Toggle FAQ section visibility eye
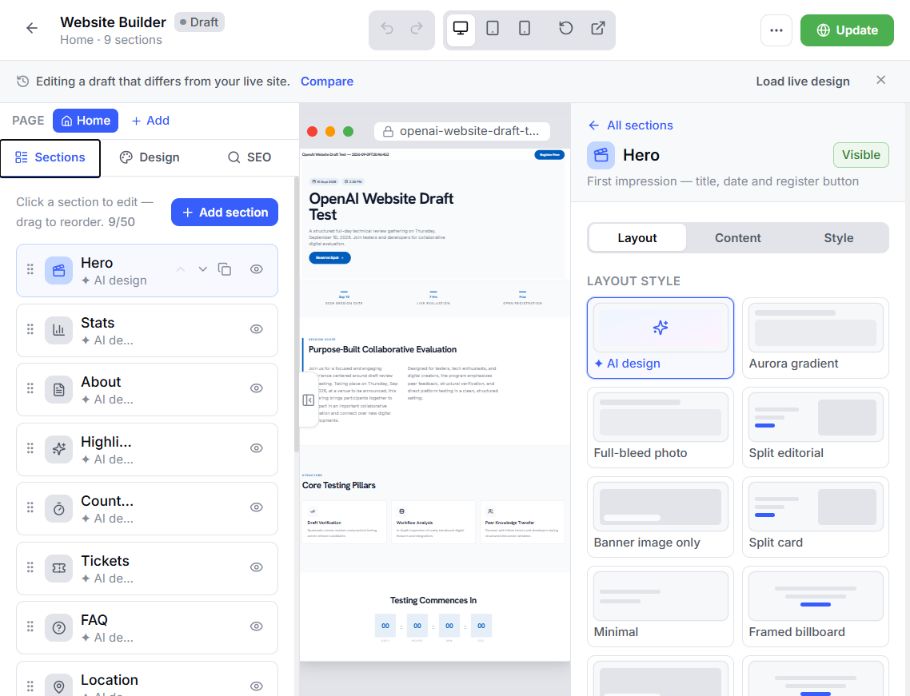This screenshot has width=910, height=696. pos(257,626)
